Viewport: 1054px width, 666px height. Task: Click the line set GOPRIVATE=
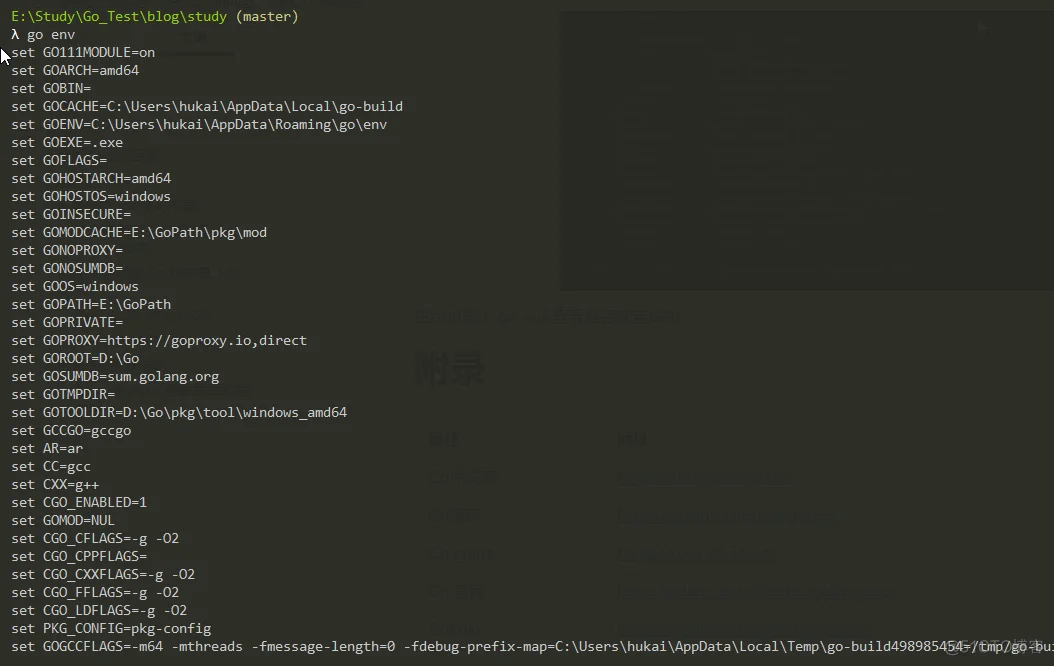pos(67,323)
